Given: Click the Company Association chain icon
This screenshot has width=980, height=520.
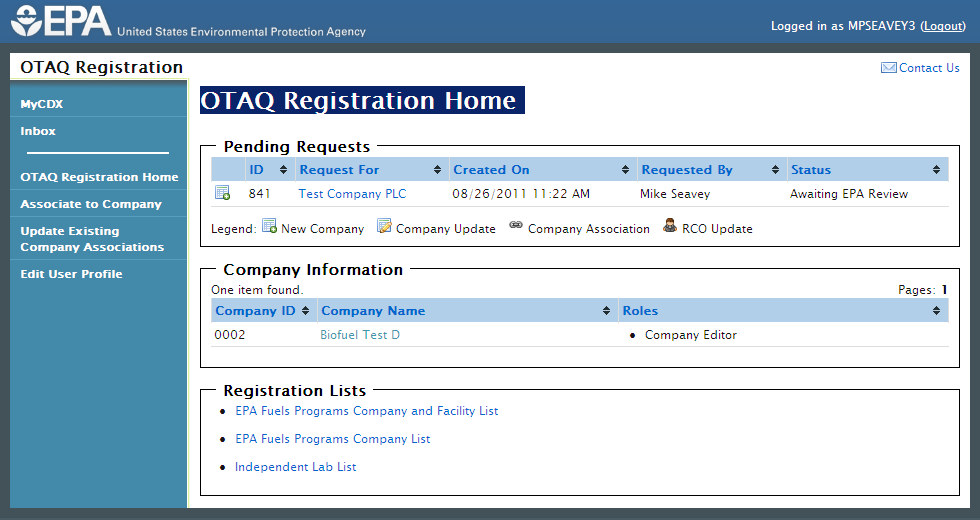Looking at the screenshot, I should click(516, 225).
